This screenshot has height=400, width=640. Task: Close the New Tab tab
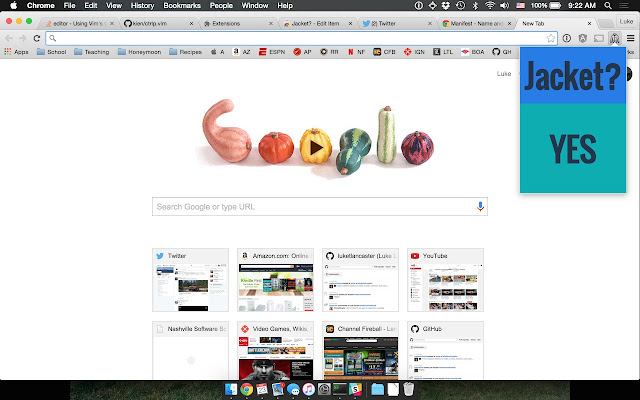pos(589,24)
